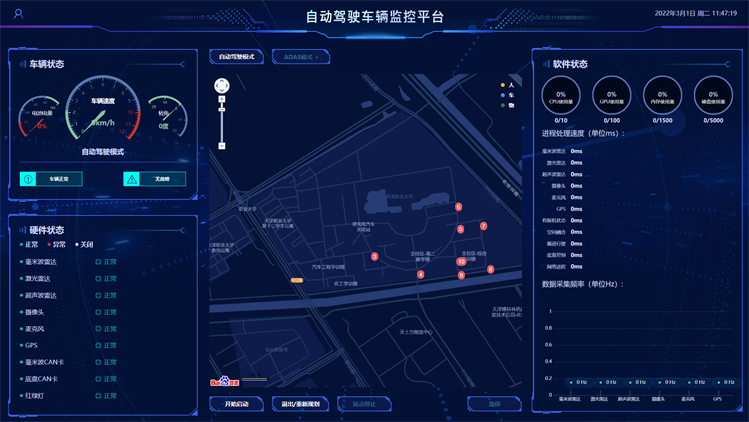
Task: Select map marker number 5
Action: click(460, 229)
